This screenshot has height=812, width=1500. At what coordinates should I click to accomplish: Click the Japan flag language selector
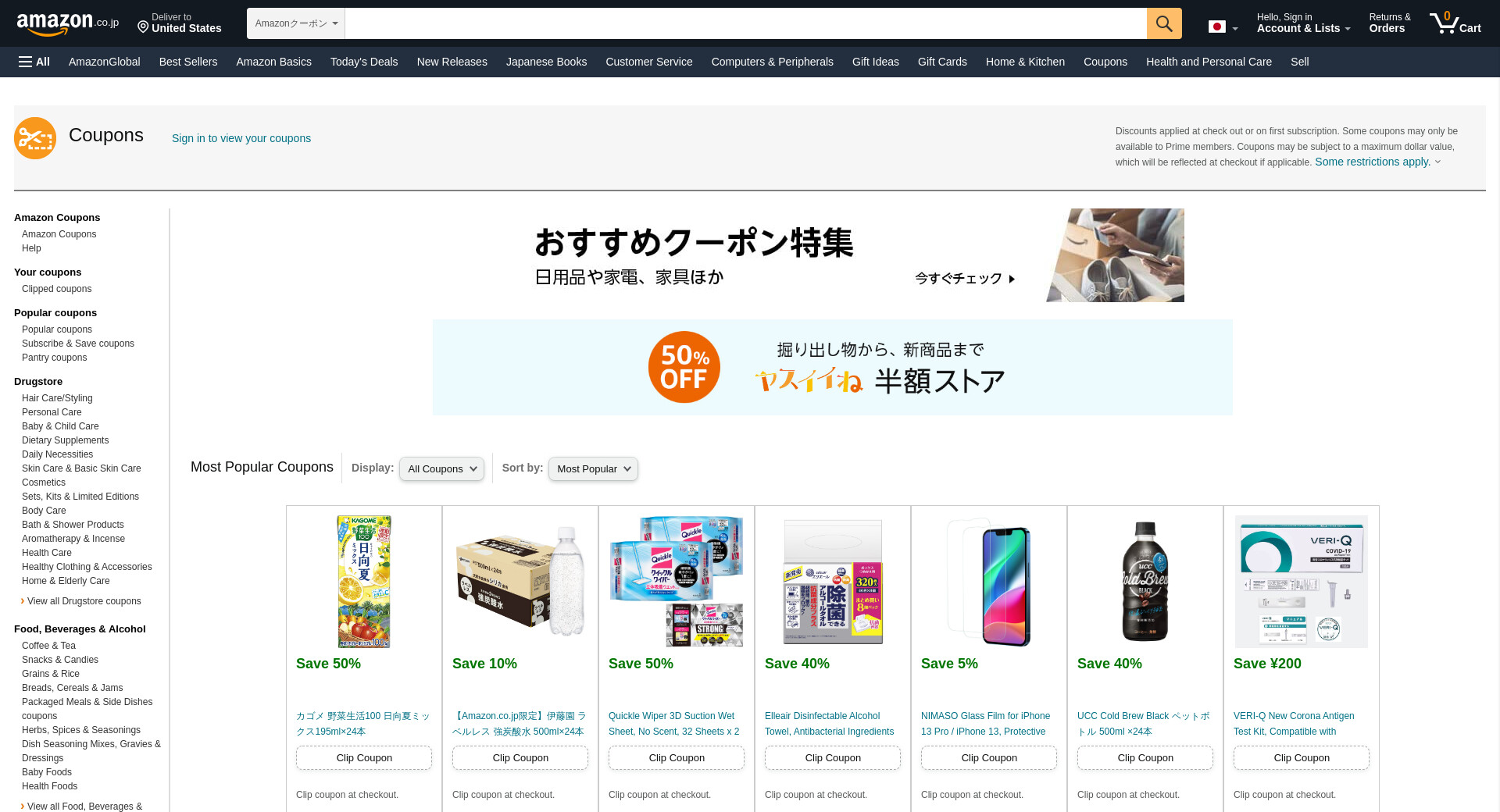click(1223, 27)
